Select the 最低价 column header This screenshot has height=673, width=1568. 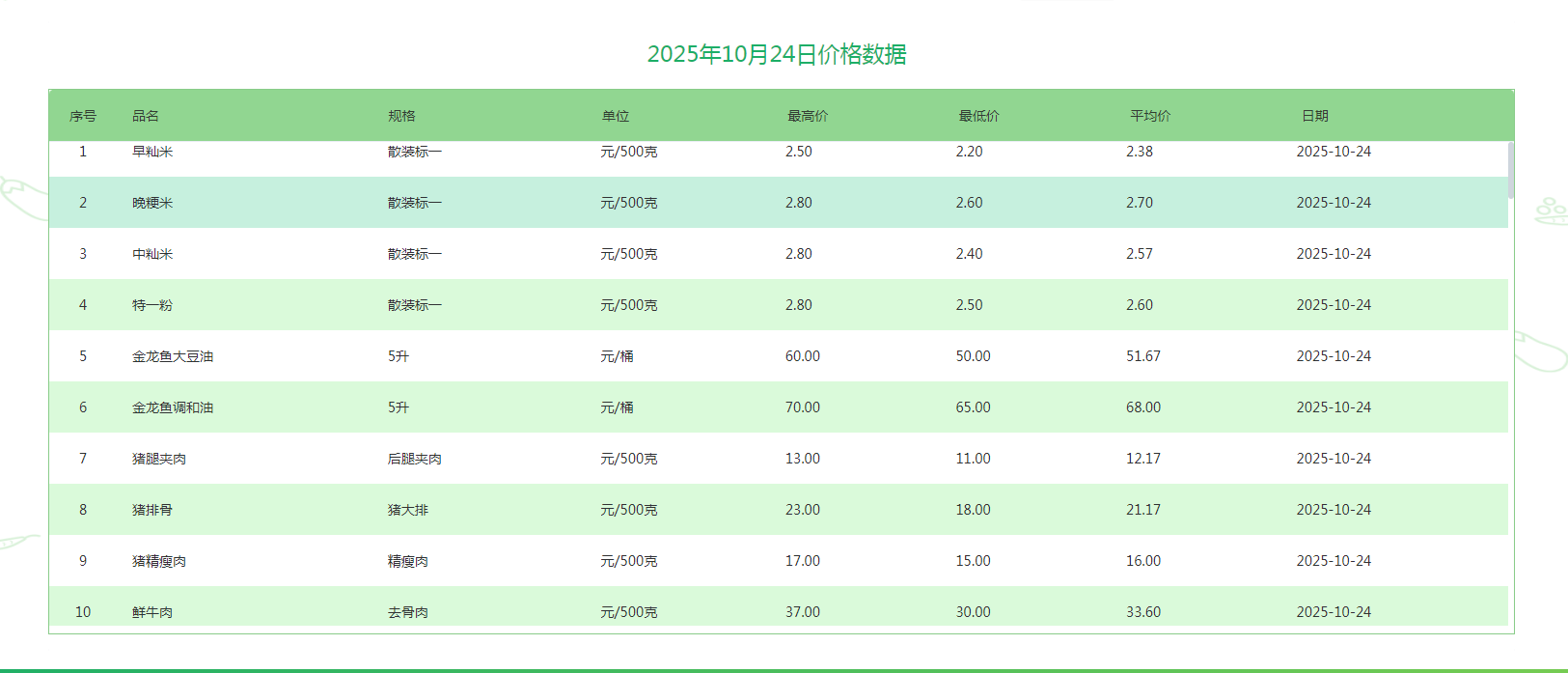coord(978,116)
